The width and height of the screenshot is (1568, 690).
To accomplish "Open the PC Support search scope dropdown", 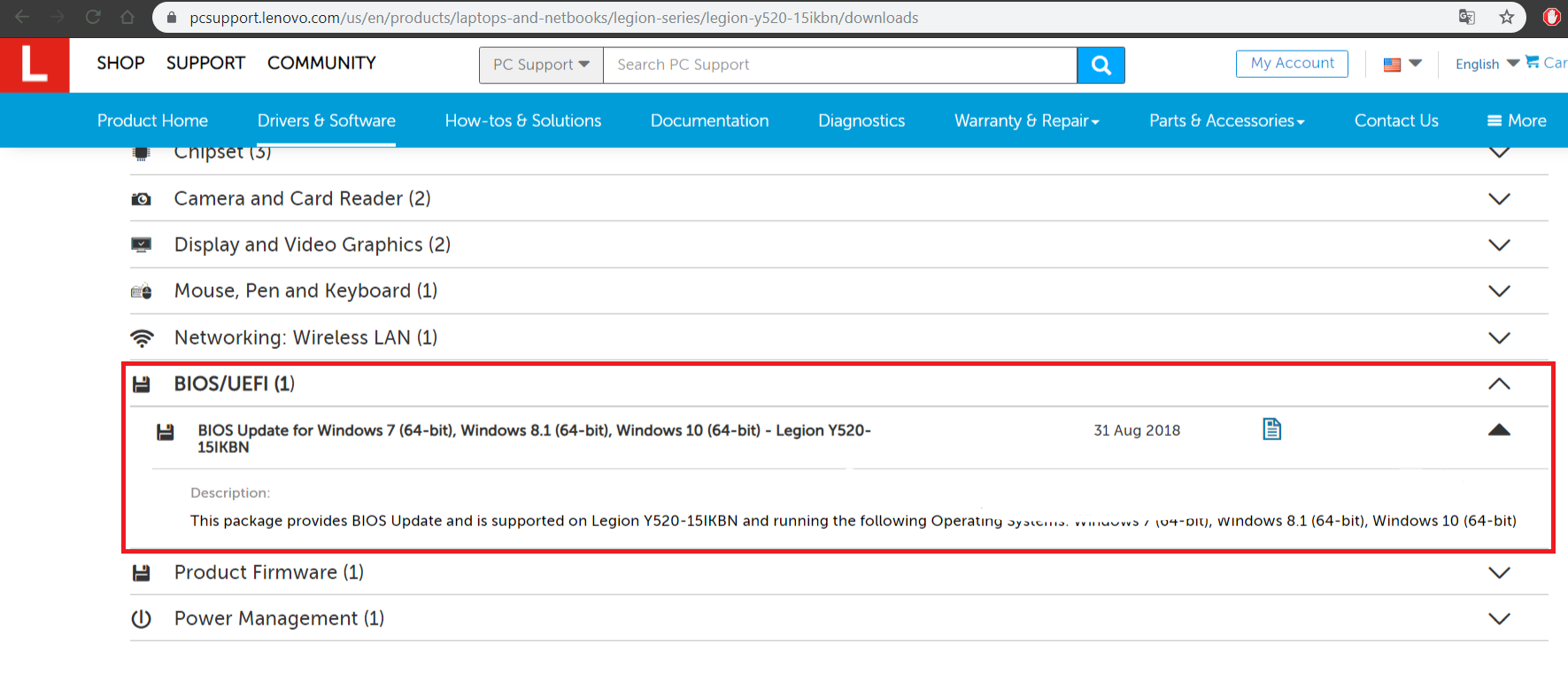I will pos(541,65).
